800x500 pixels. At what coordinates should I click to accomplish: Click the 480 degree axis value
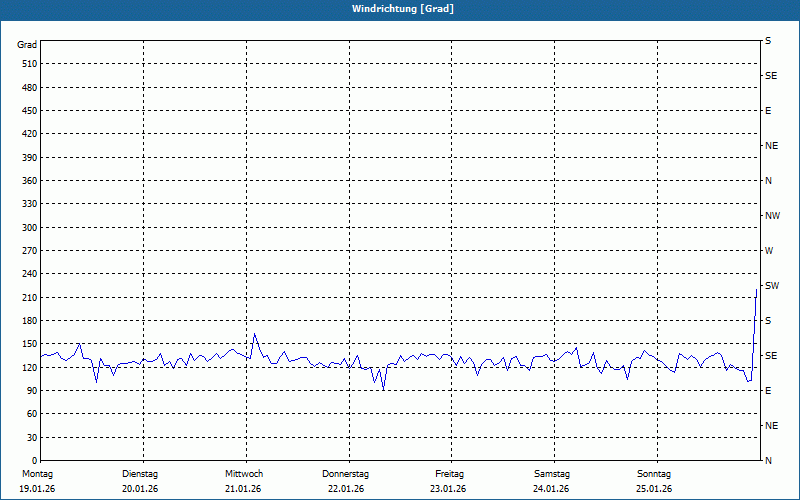(x=30, y=88)
